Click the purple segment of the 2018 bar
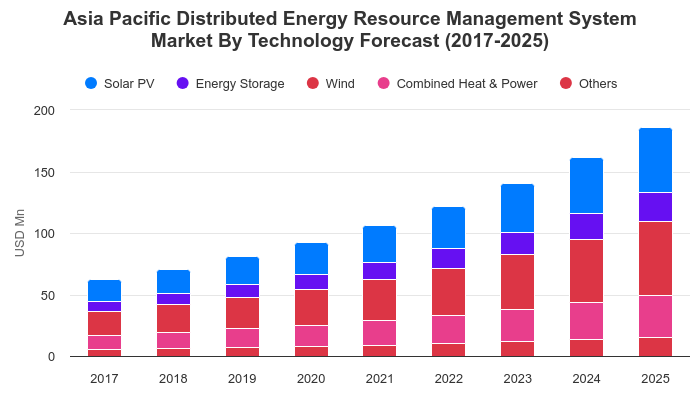This screenshot has width=700, height=400. coord(173,299)
